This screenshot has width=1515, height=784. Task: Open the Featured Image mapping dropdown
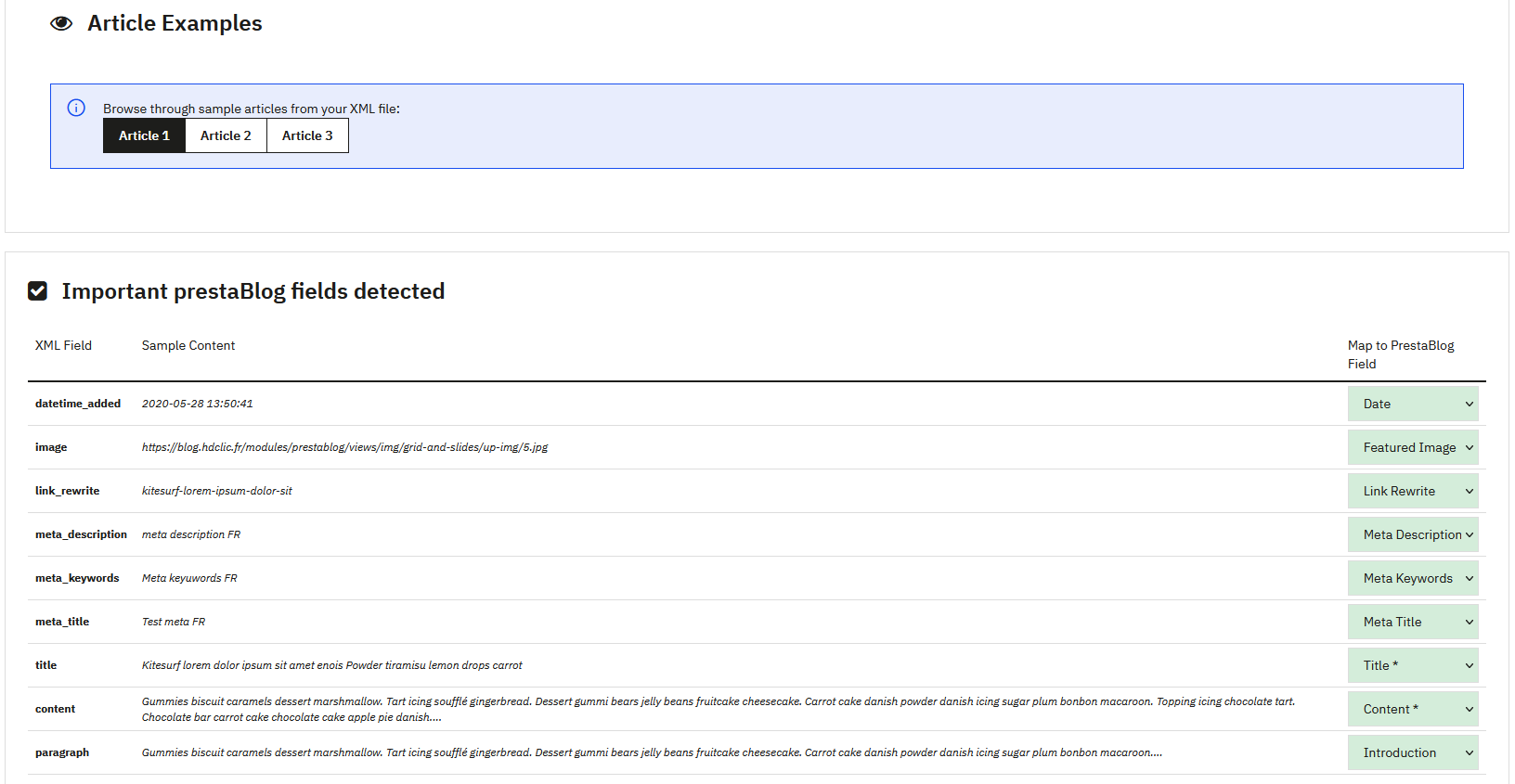coord(1413,447)
